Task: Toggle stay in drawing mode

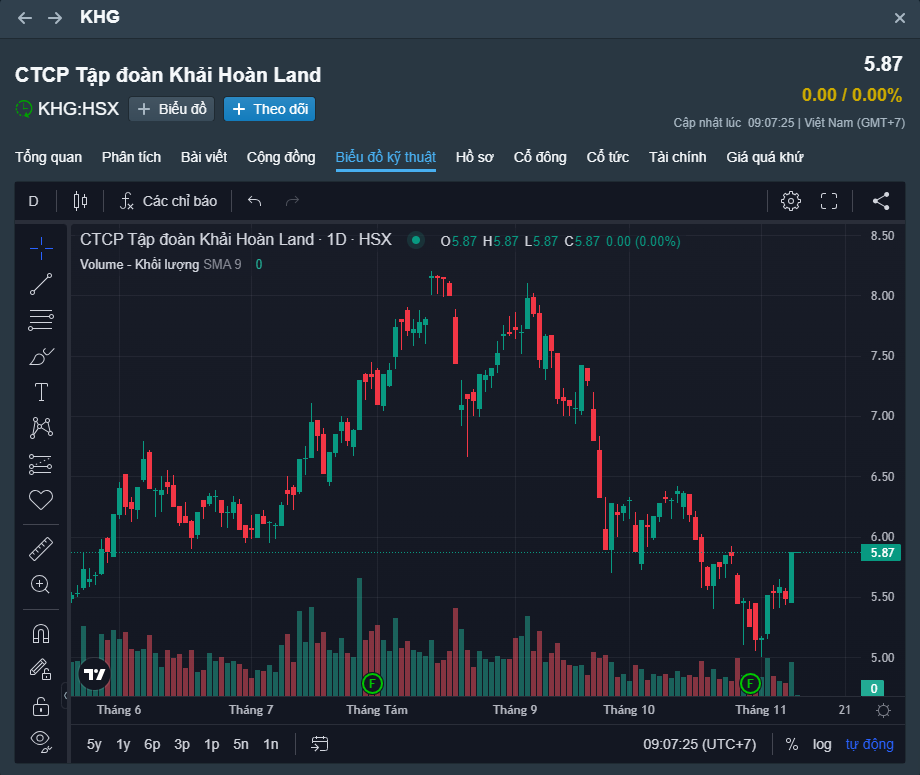Action: (41, 670)
